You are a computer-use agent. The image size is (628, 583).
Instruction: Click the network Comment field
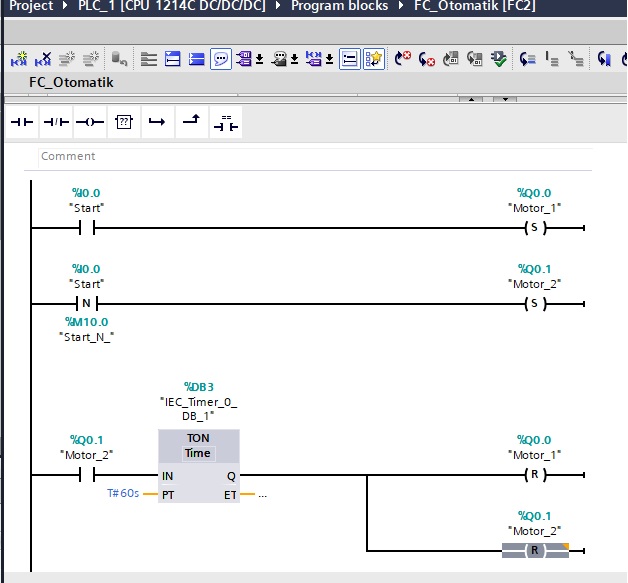tap(315, 156)
